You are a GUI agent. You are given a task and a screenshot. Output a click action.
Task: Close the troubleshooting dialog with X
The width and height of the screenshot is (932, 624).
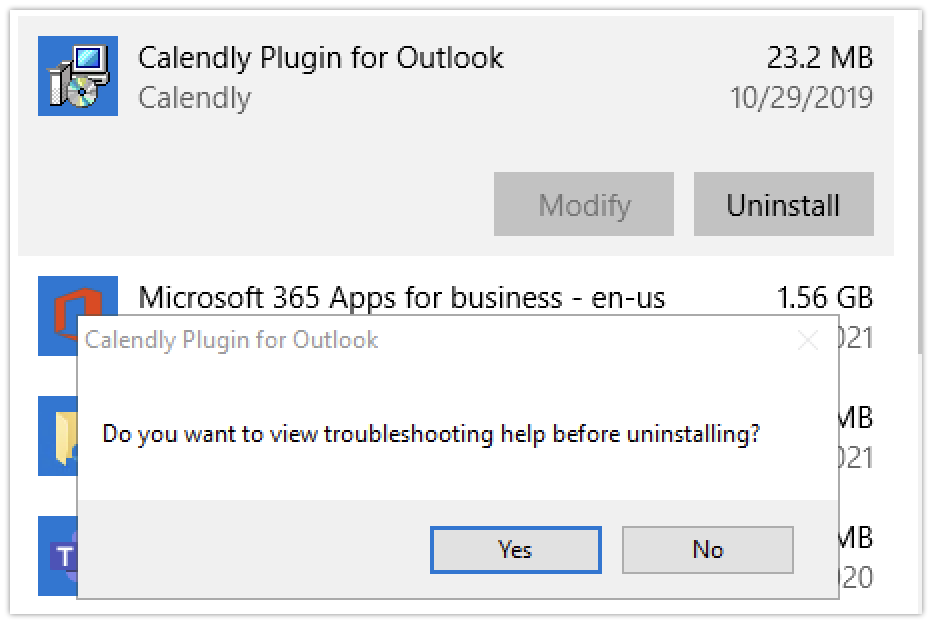[807, 340]
